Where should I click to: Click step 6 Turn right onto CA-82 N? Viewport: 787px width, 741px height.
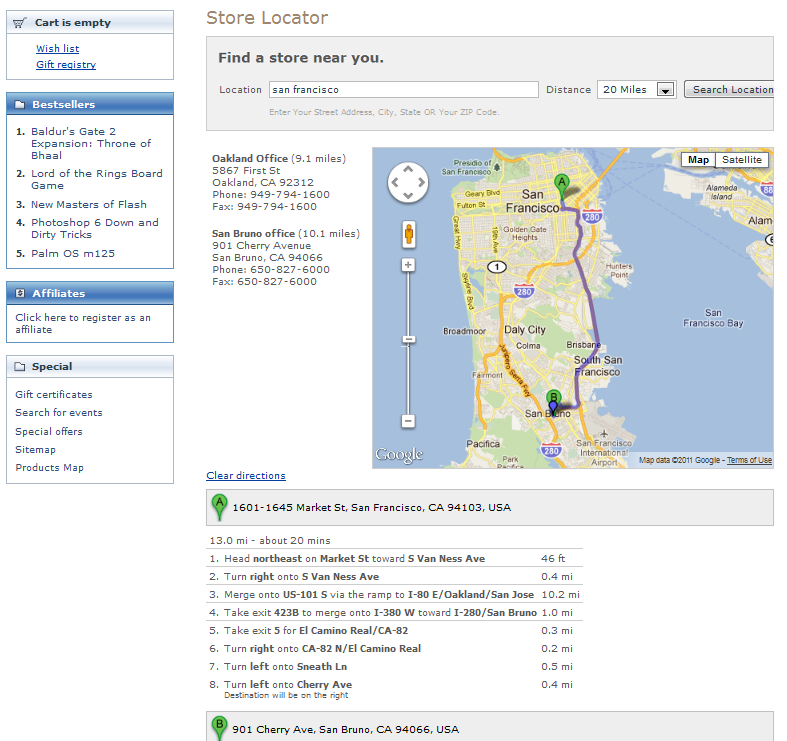point(395,649)
